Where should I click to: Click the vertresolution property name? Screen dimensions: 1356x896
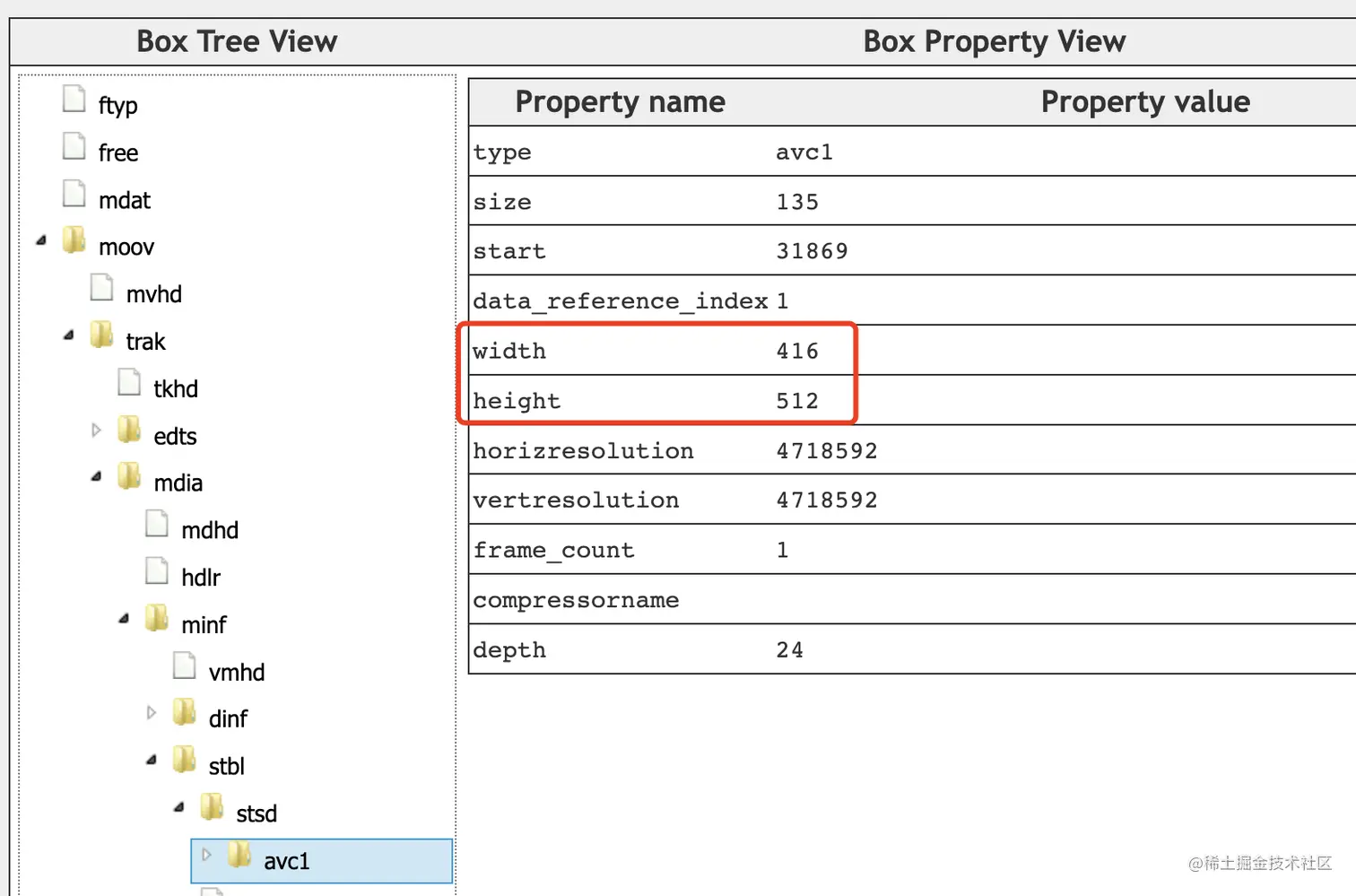click(x=576, y=500)
